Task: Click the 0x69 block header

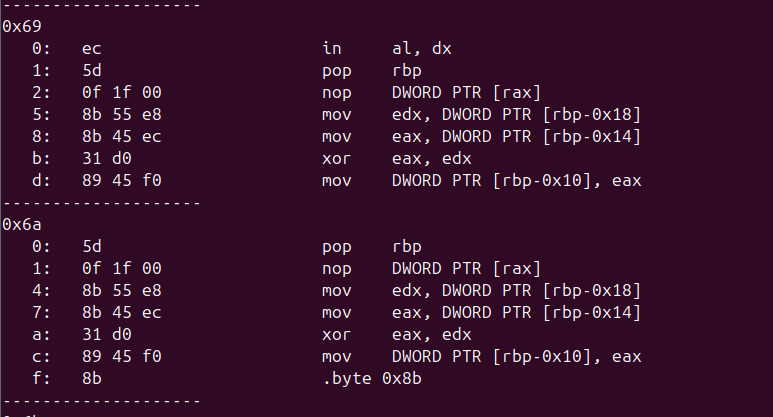Action: pyautogui.click(x=19, y=26)
